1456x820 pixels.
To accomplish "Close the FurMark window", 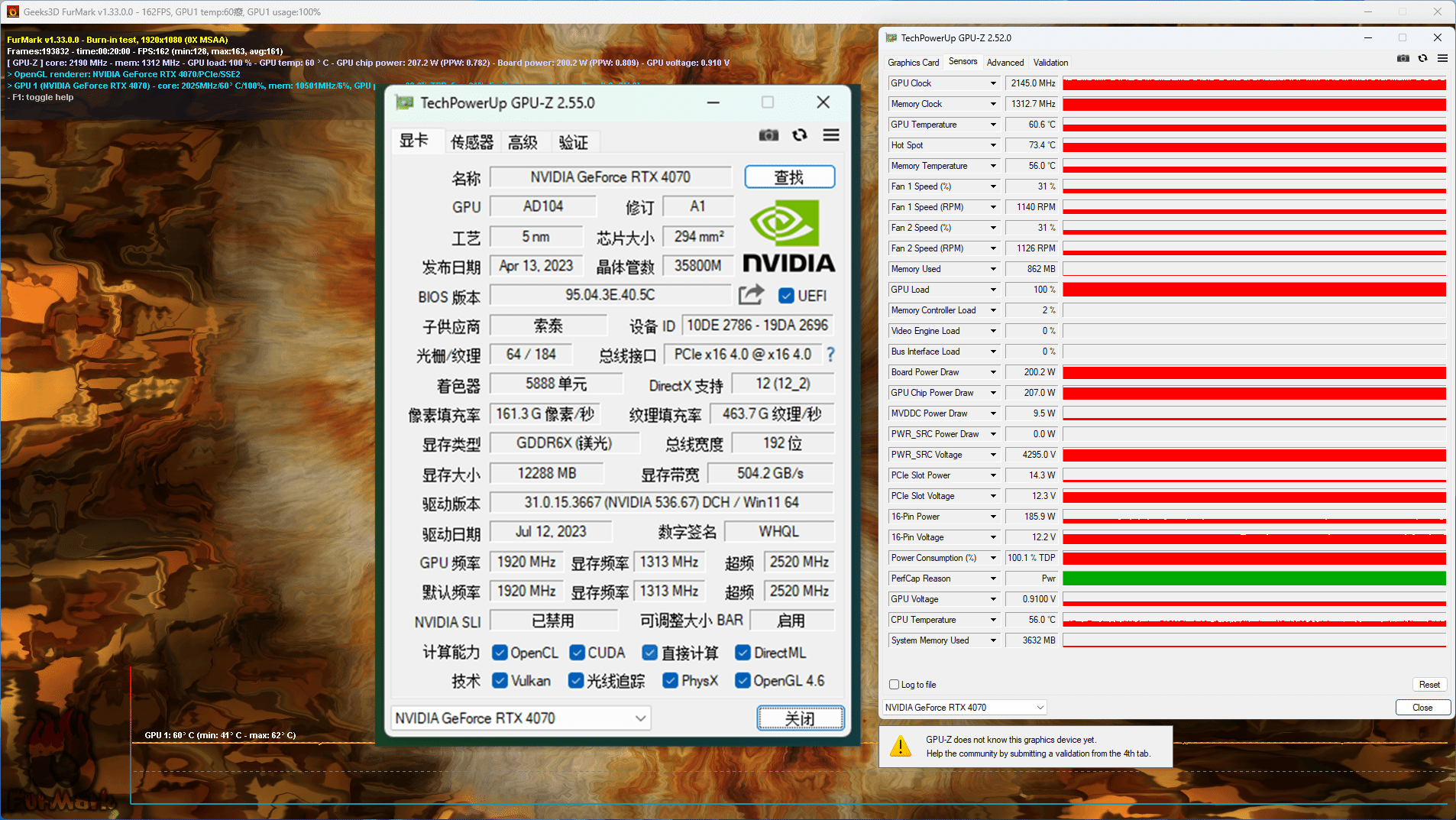I will click(1438, 11).
